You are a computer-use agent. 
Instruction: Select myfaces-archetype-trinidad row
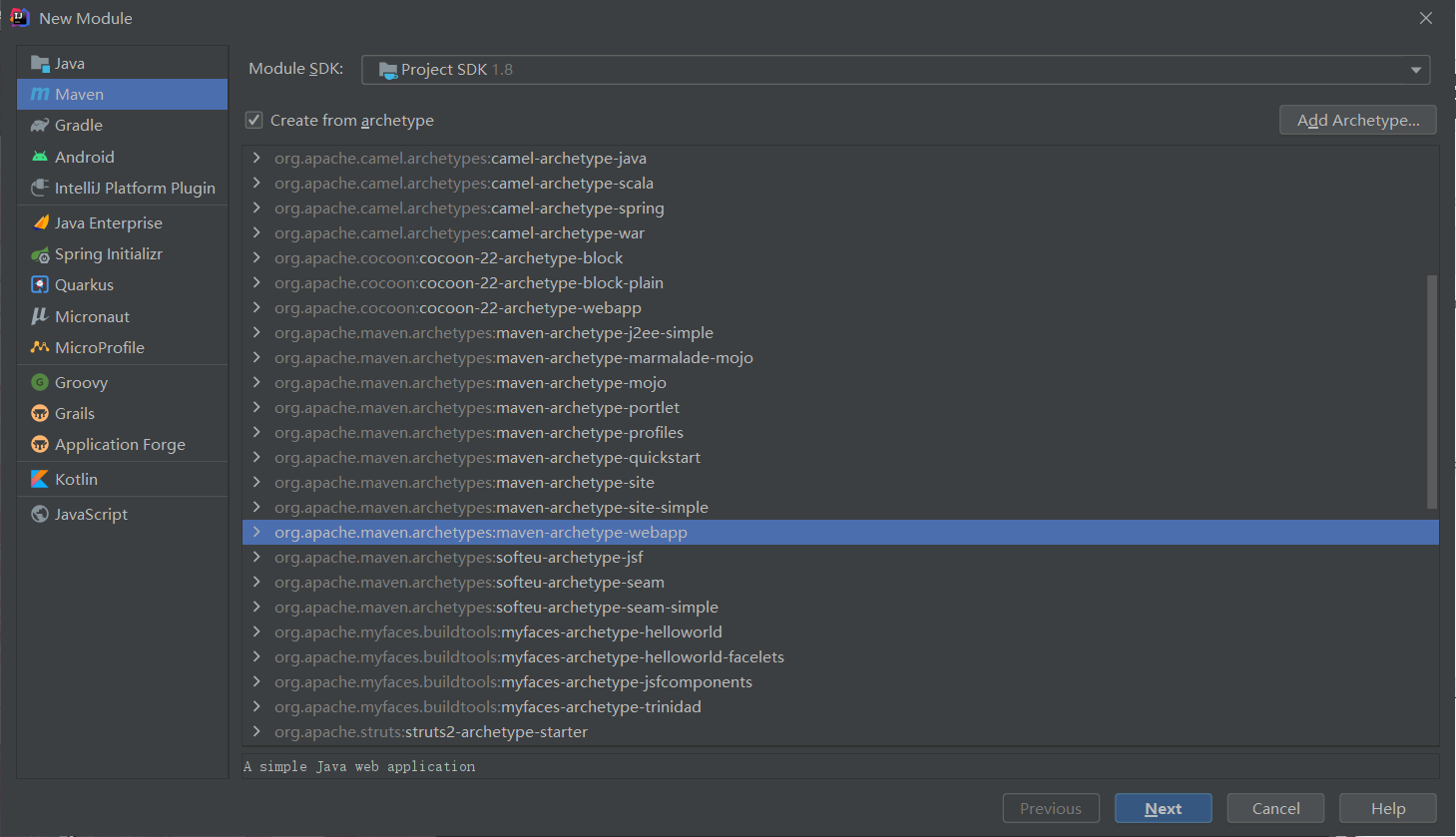(x=840, y=706)
